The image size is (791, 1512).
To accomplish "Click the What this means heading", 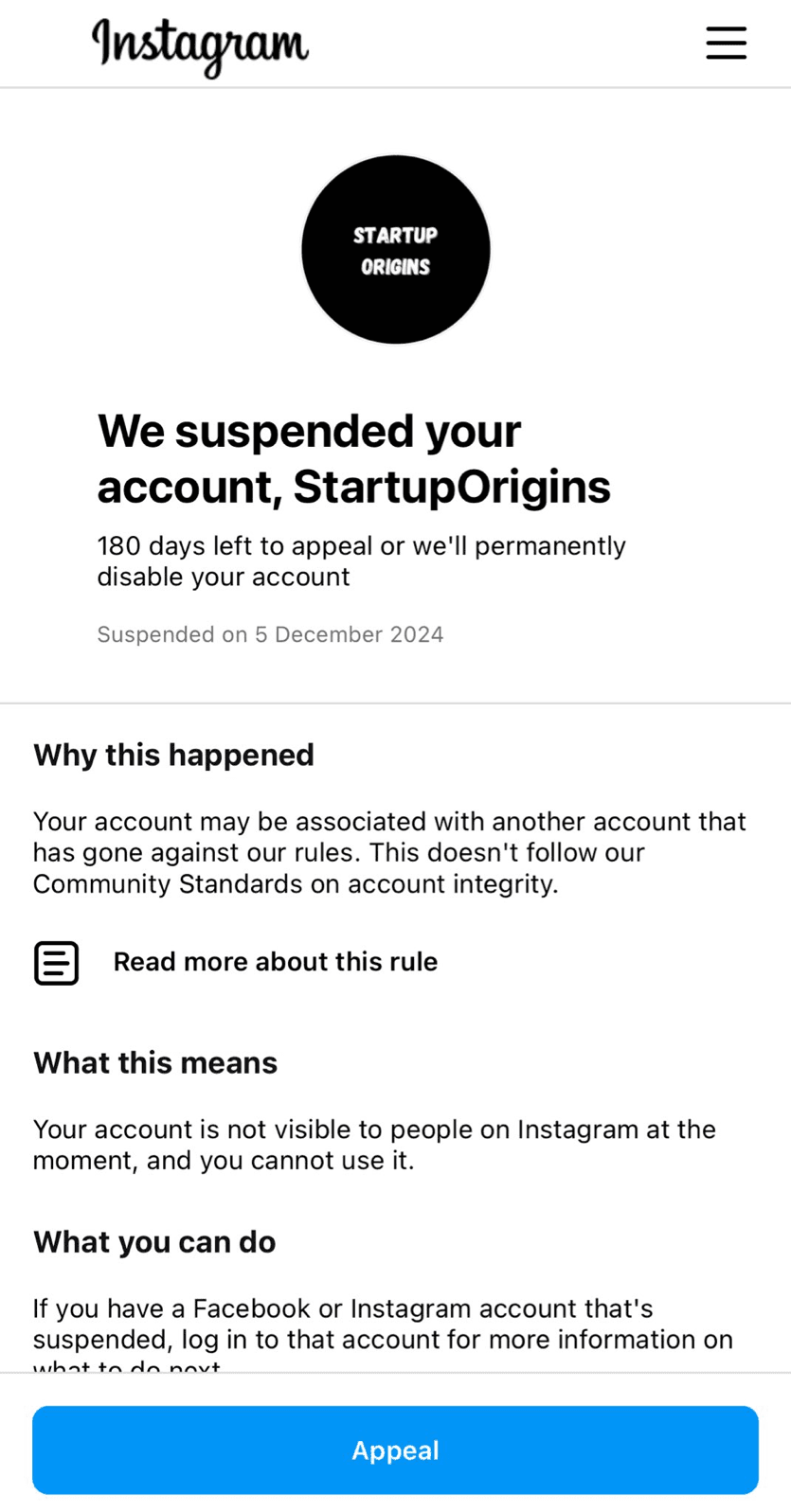I will coord(155,1062).
